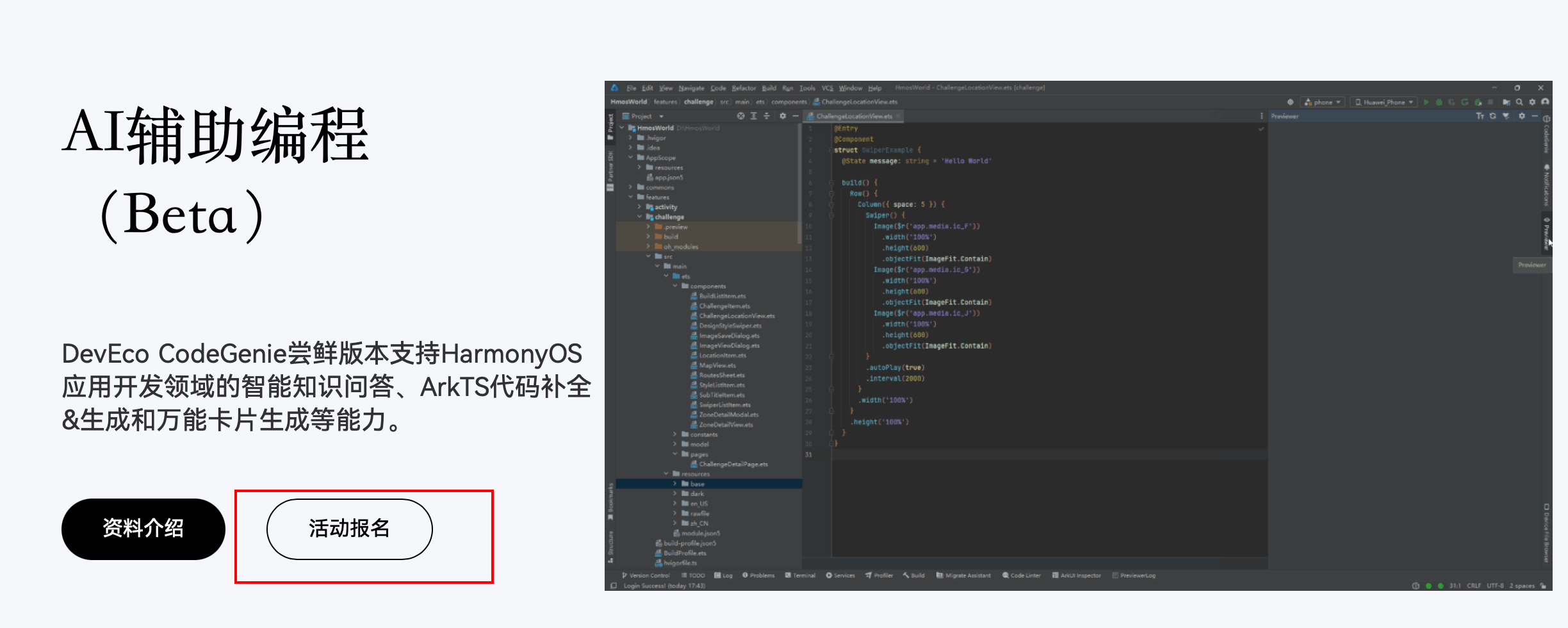Select build-profile.json5 in the project tree
Image resolution: width=1568 pixels, height=628 pixels.
685,543
